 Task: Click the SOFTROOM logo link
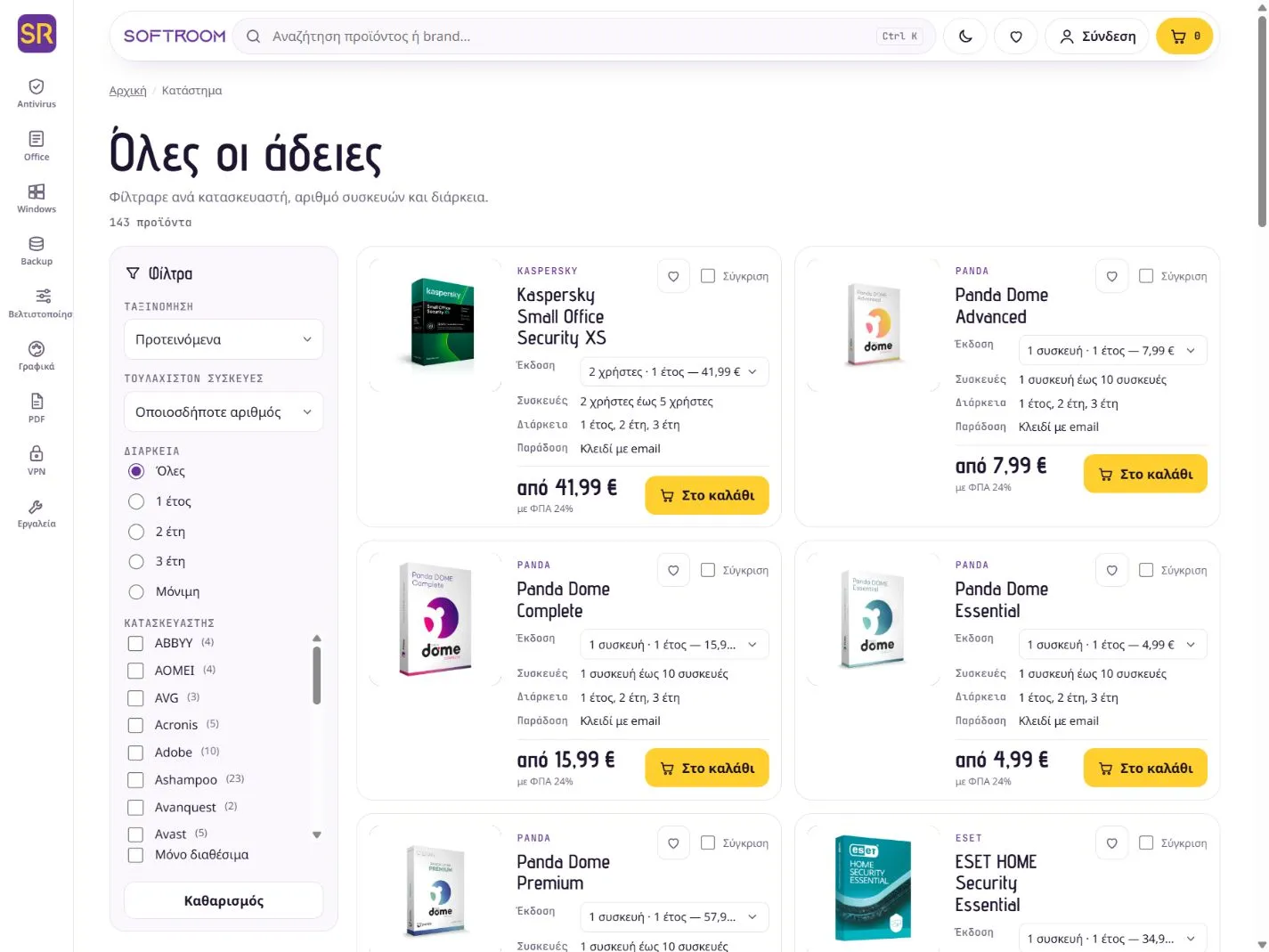(x=175, y=37)
